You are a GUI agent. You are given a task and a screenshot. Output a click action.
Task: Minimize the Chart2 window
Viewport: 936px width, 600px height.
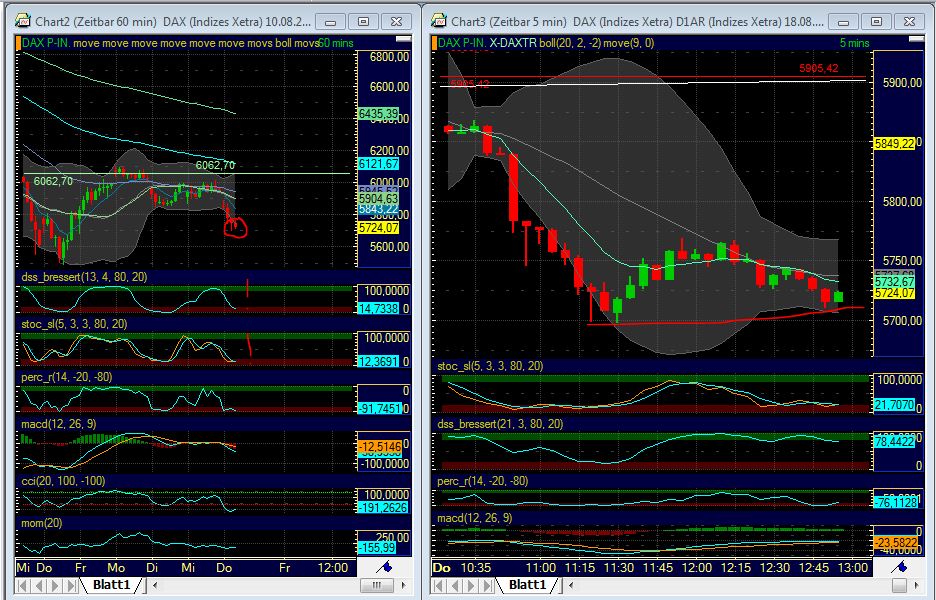pyautogui.click(x=331, y=21)
